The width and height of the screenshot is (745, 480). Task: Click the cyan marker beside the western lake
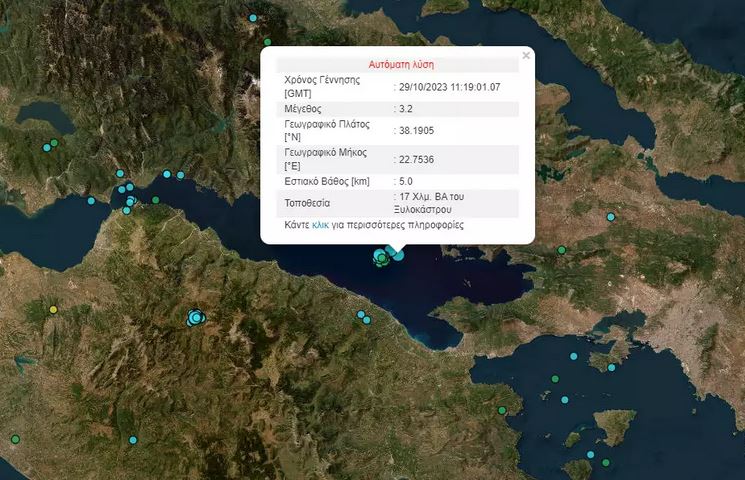45,147
